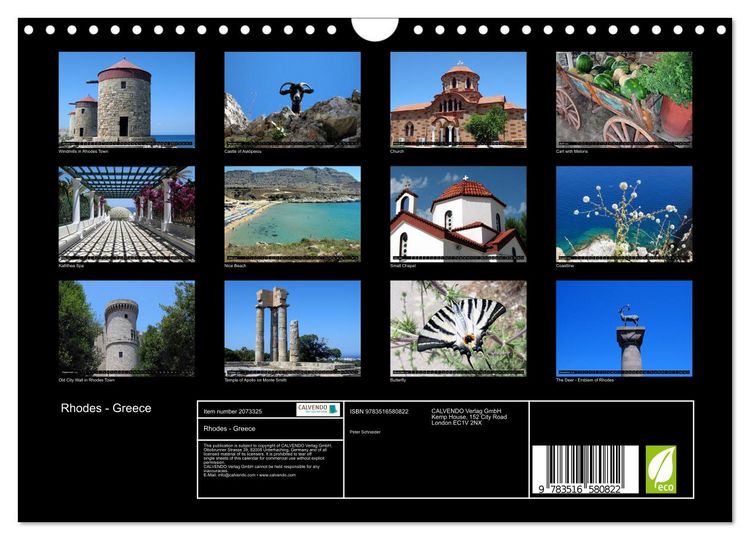Open the white small chapel photo
The image size is (750, 540).
(458, 214)
